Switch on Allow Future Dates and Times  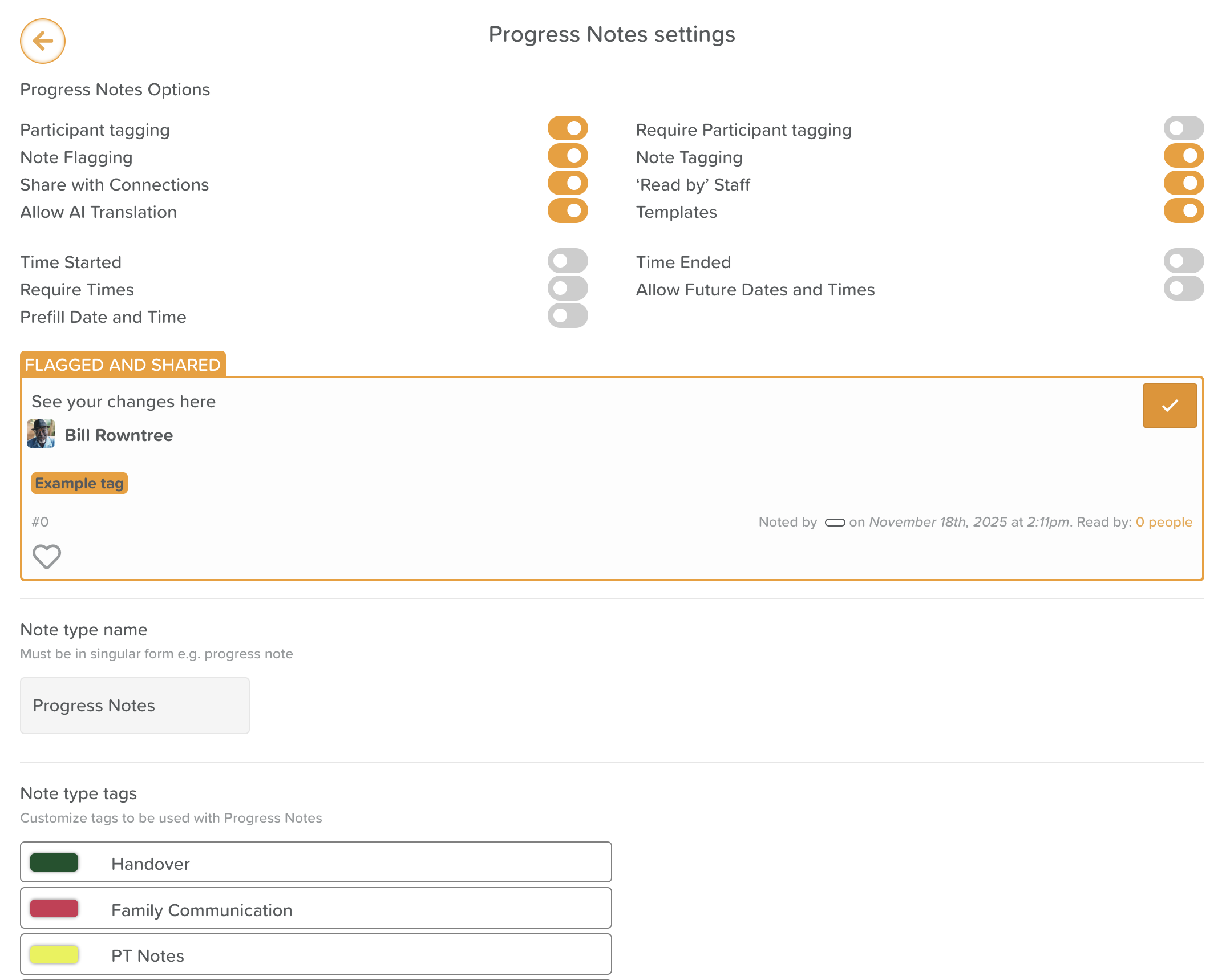click(x=1184, y=288)
